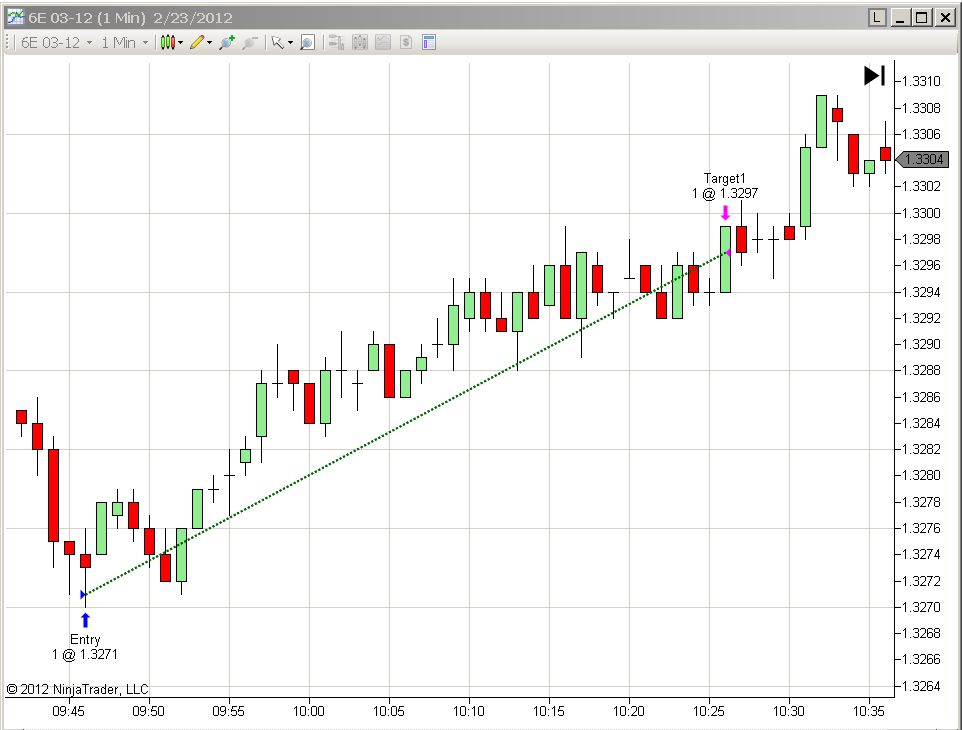
Task: Expand the drawing tools dropdown arrow
Action: click(210, 43)
